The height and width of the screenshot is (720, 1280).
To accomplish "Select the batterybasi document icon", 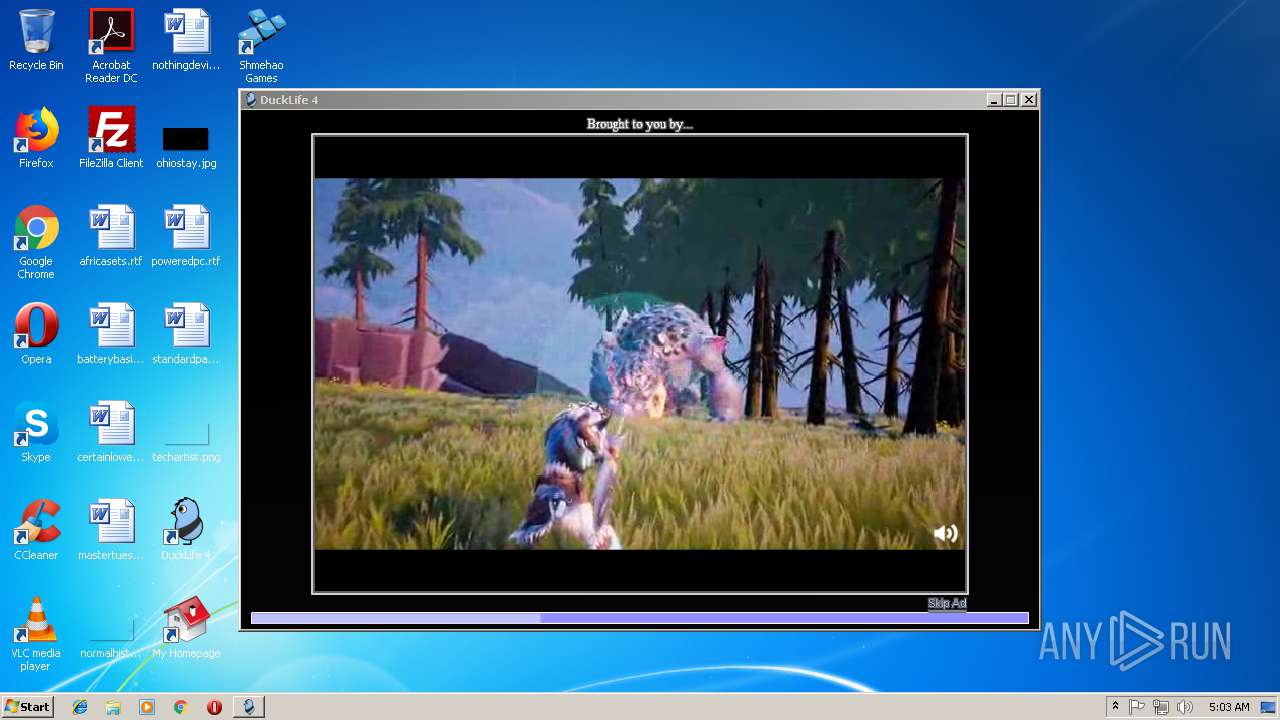I will click(111, 335).
